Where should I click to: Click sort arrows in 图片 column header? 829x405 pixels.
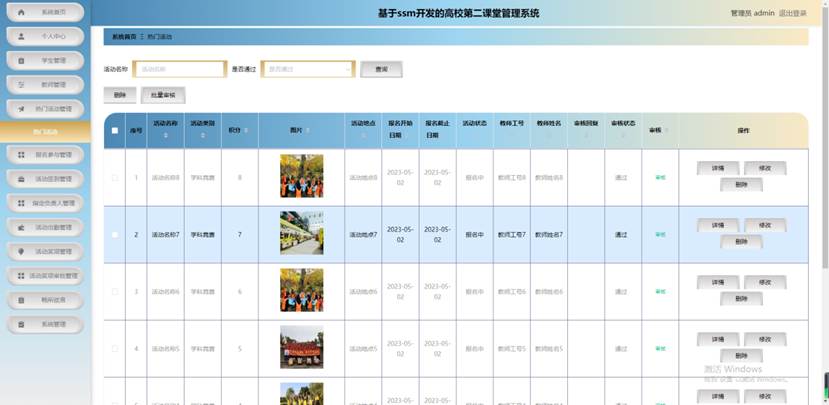tap(308, 130)
